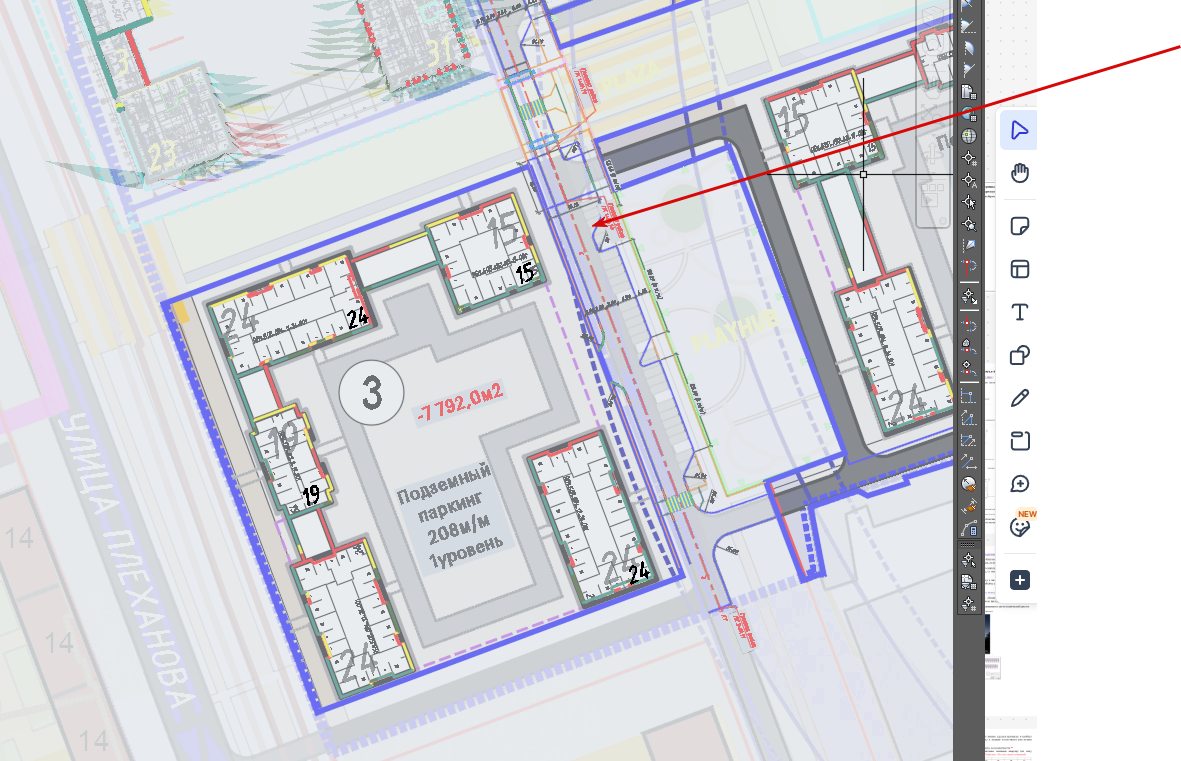Viewport: 1181px width, 761px height.
Task: Add a comment with Comment tool
Action: pyautogui.click(x=1019, y=484)
